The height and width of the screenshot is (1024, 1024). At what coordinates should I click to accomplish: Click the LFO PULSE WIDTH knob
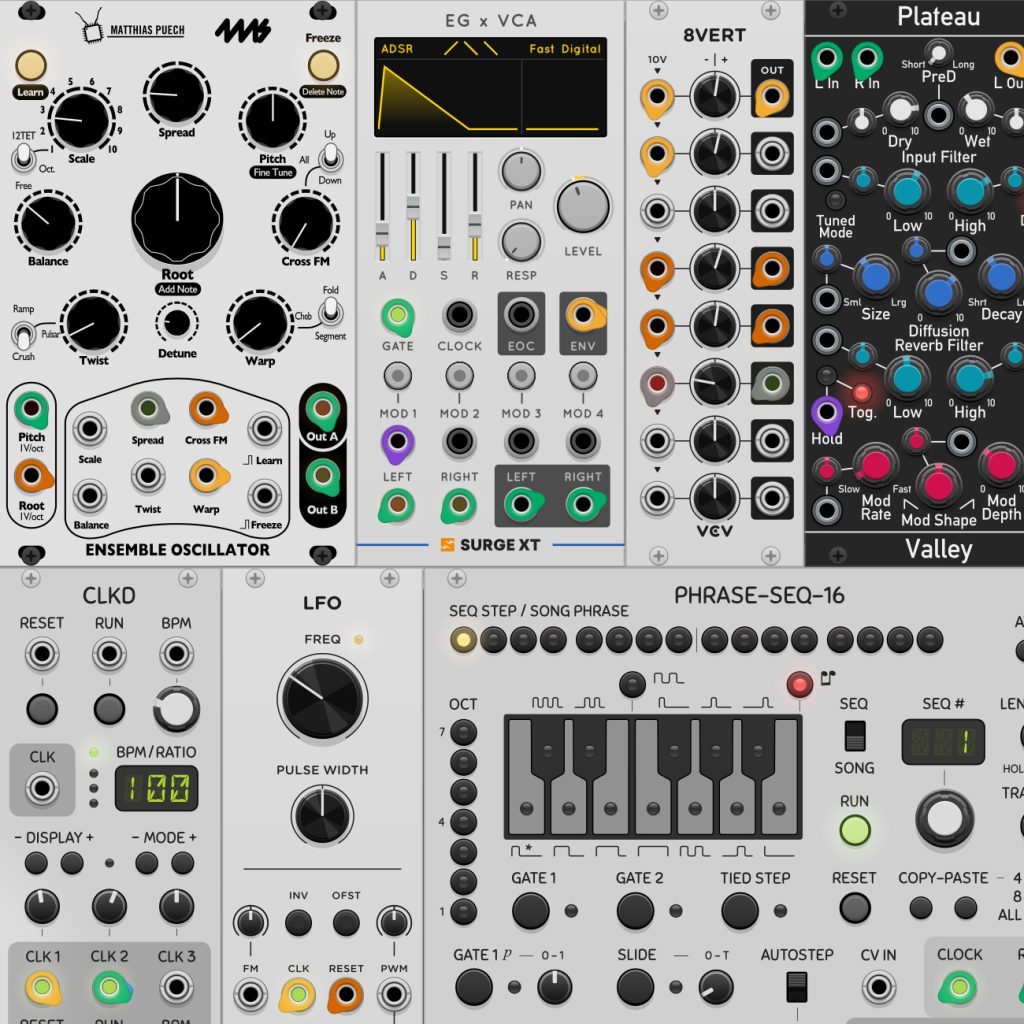coord(322,816)
